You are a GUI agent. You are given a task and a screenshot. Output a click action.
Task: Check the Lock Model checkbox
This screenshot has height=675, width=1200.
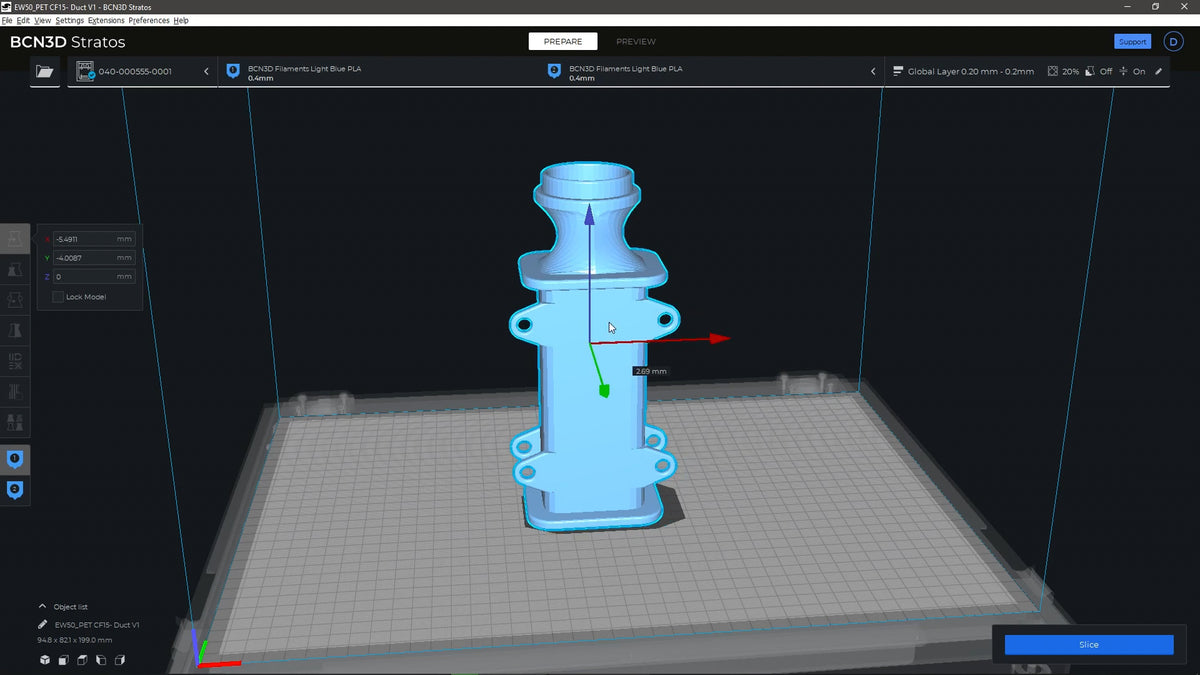pyautogui.click(x=58, y=296)
